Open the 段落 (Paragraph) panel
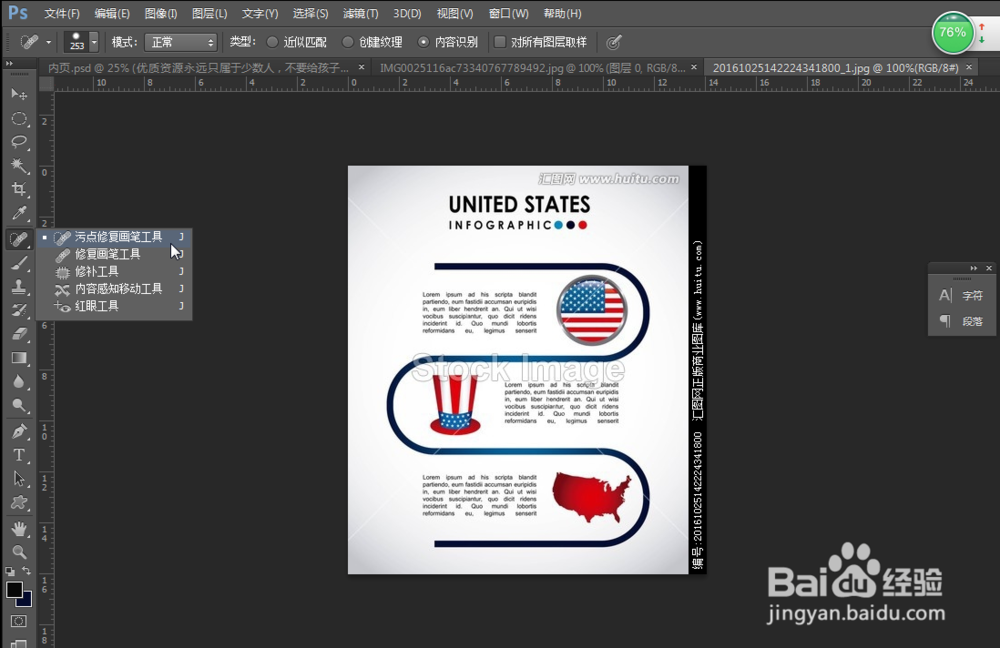The width and height of the screenshot is (1000, 648). 962,321
